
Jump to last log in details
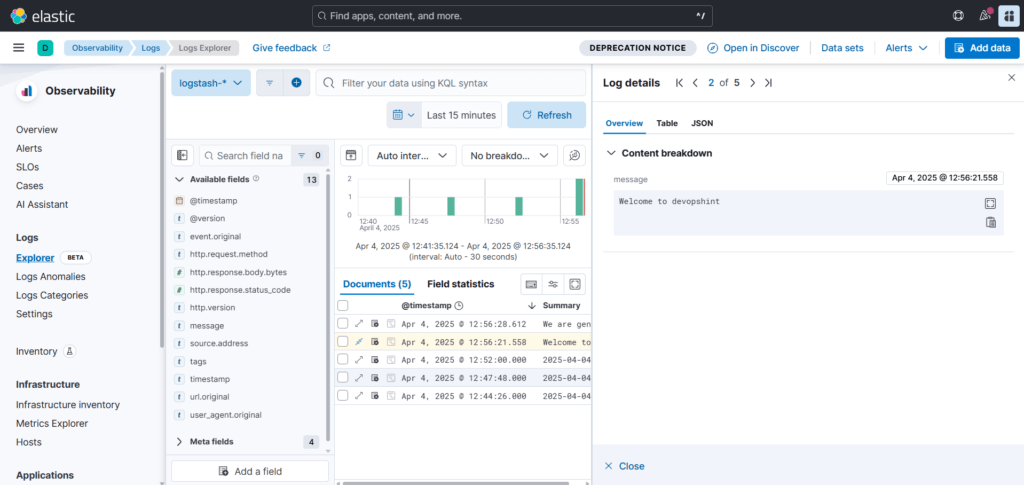(768, 83)
